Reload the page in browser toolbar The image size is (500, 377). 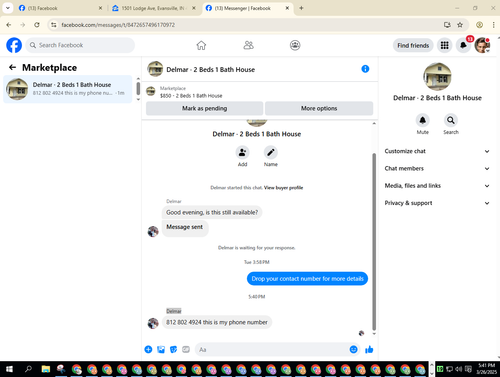point(37,25)
